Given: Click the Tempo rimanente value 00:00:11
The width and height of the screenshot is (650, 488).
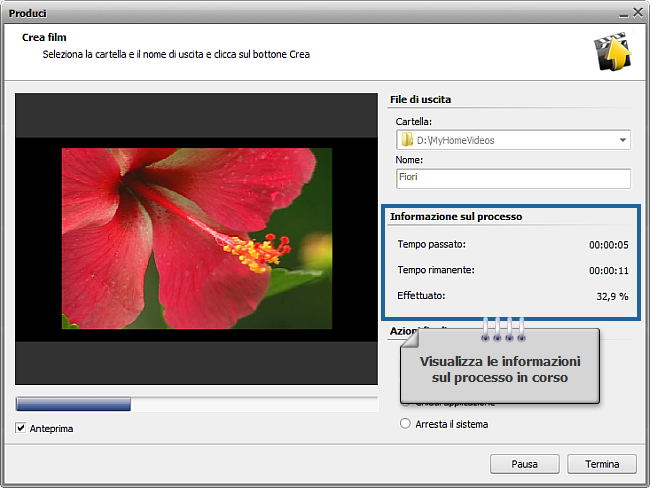Looking at the screenshot, I should [607, 270].
